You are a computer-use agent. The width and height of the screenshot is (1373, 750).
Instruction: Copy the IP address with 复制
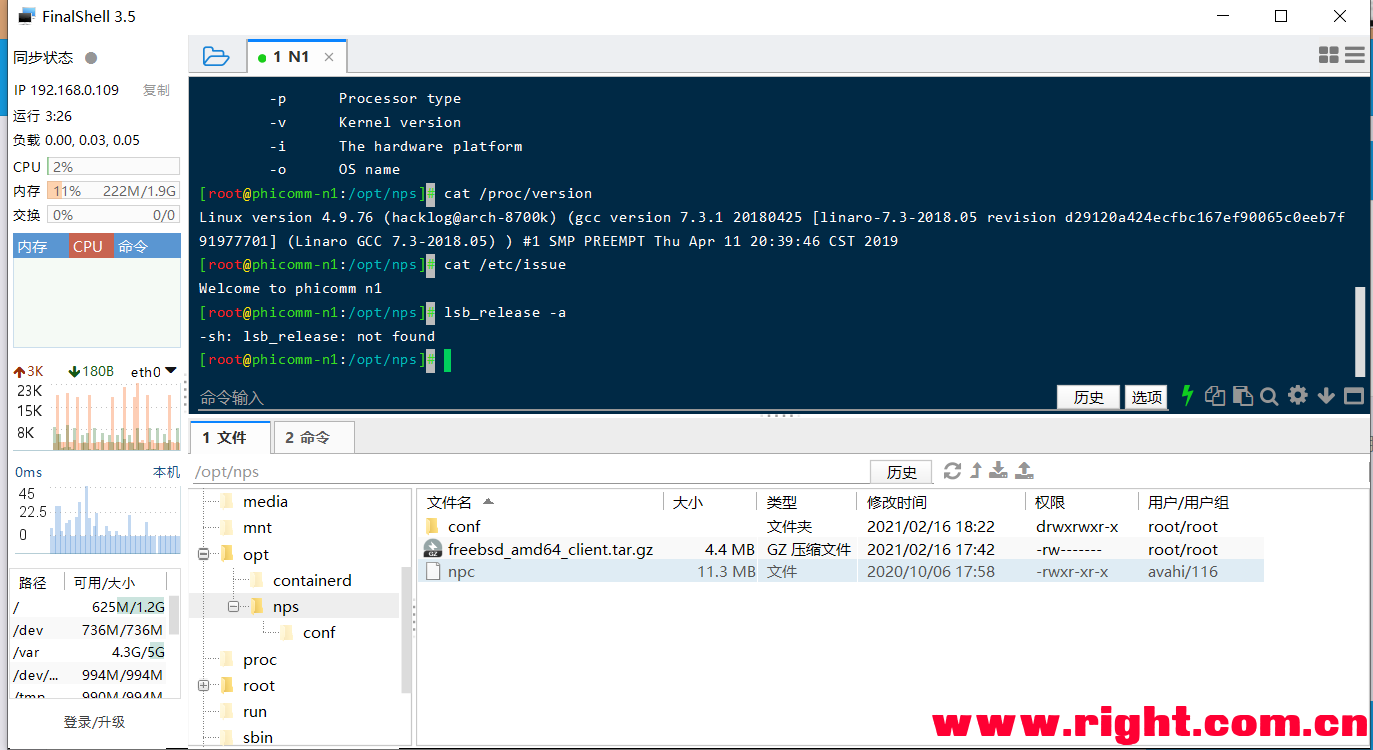(x=156, y=90)
